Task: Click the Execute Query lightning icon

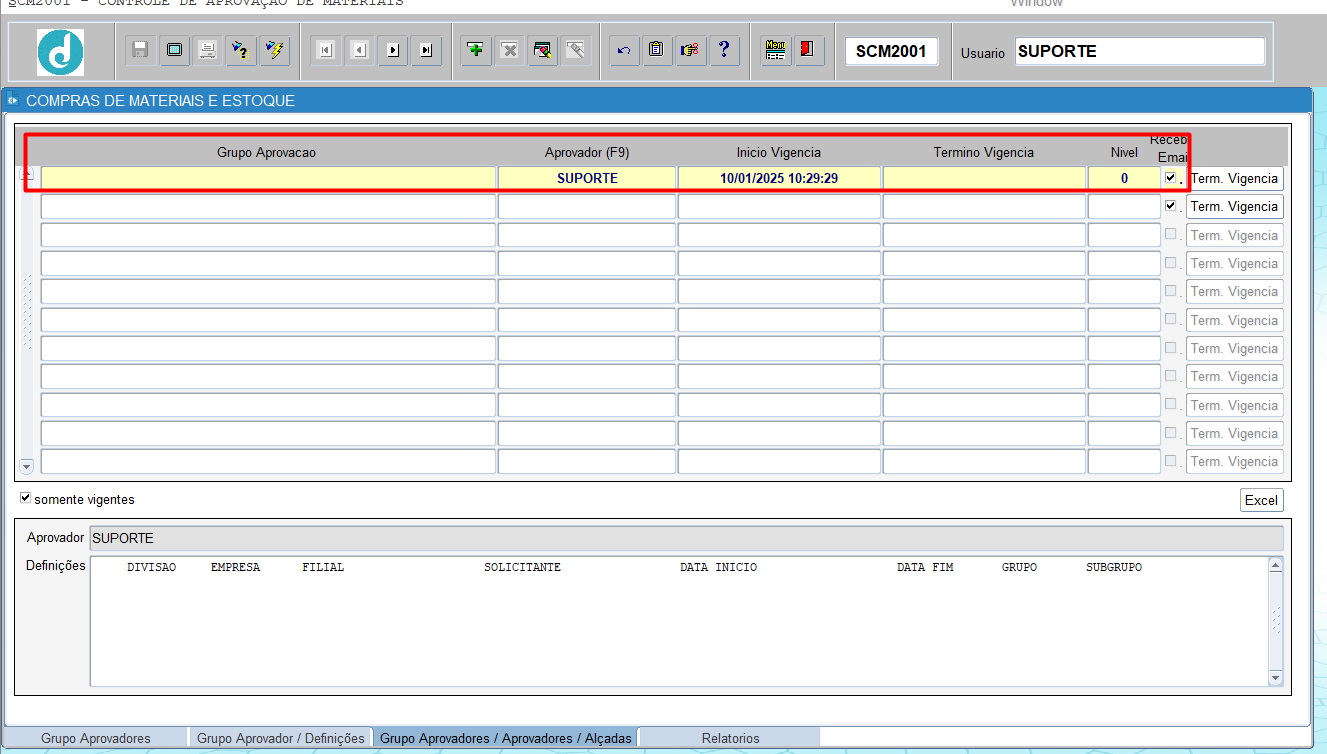Action: 275,50
